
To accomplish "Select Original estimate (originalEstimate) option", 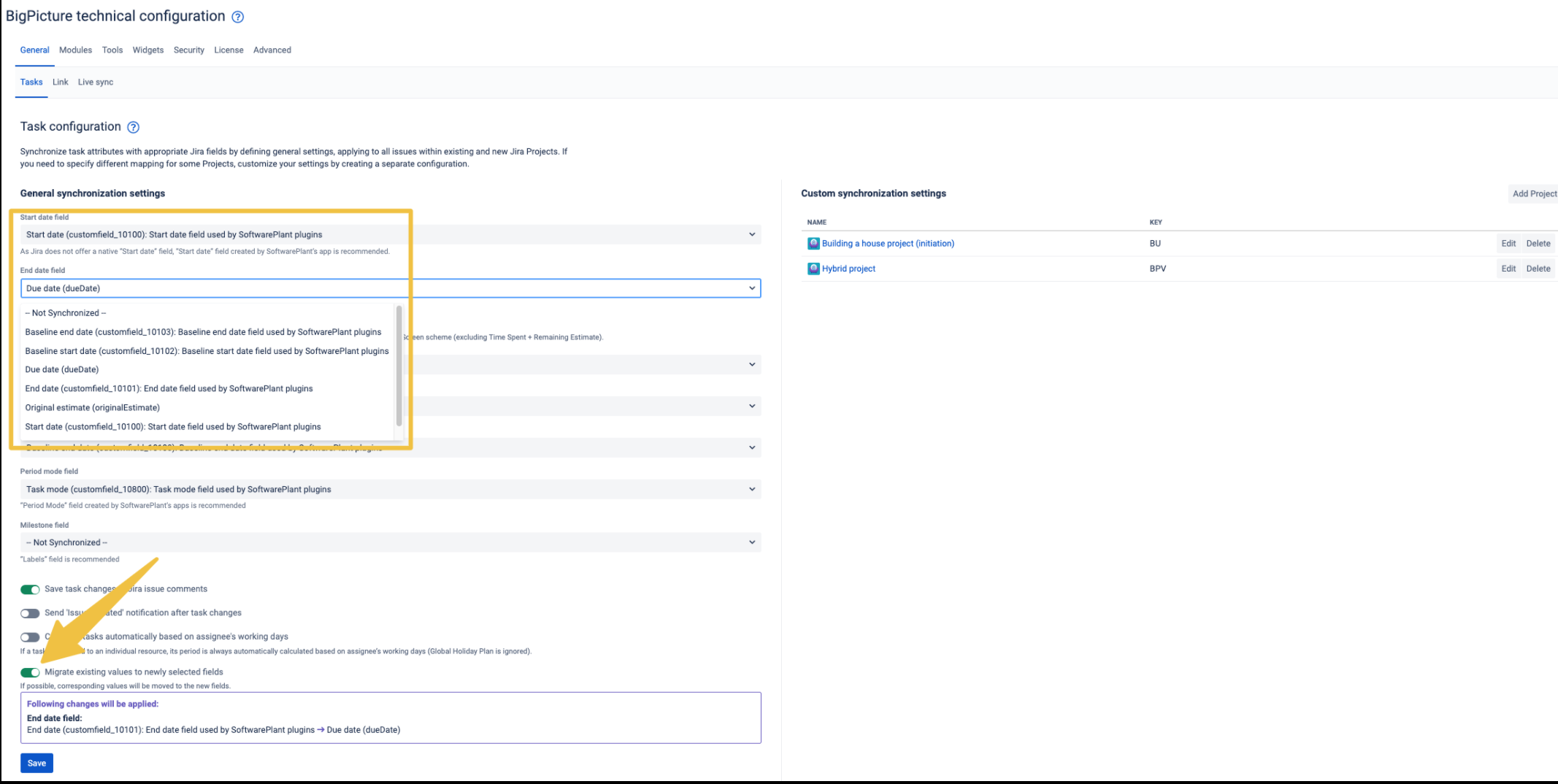I will [208, 407].
